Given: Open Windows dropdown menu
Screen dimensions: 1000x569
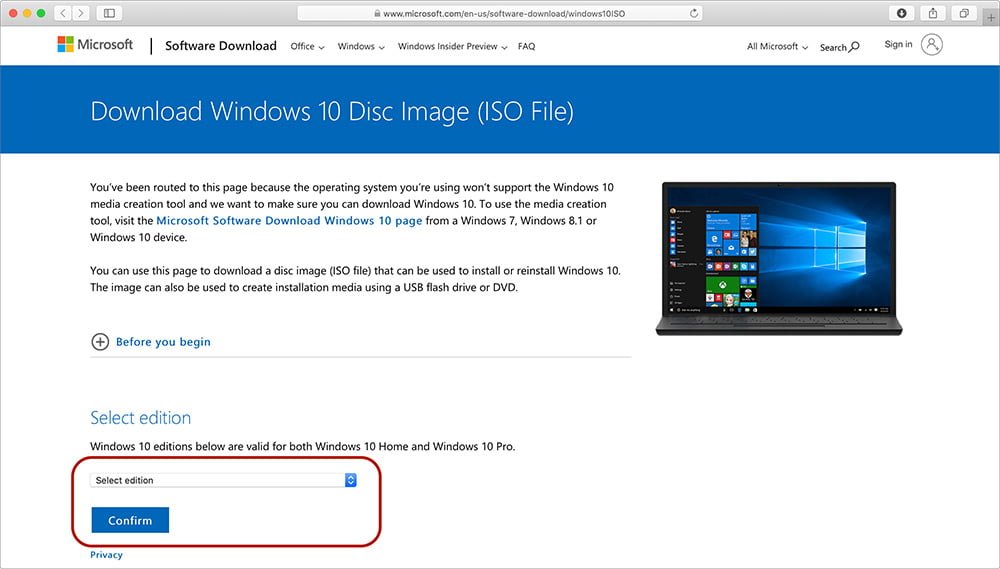Looking at the screenshot, I should point(361,46).
